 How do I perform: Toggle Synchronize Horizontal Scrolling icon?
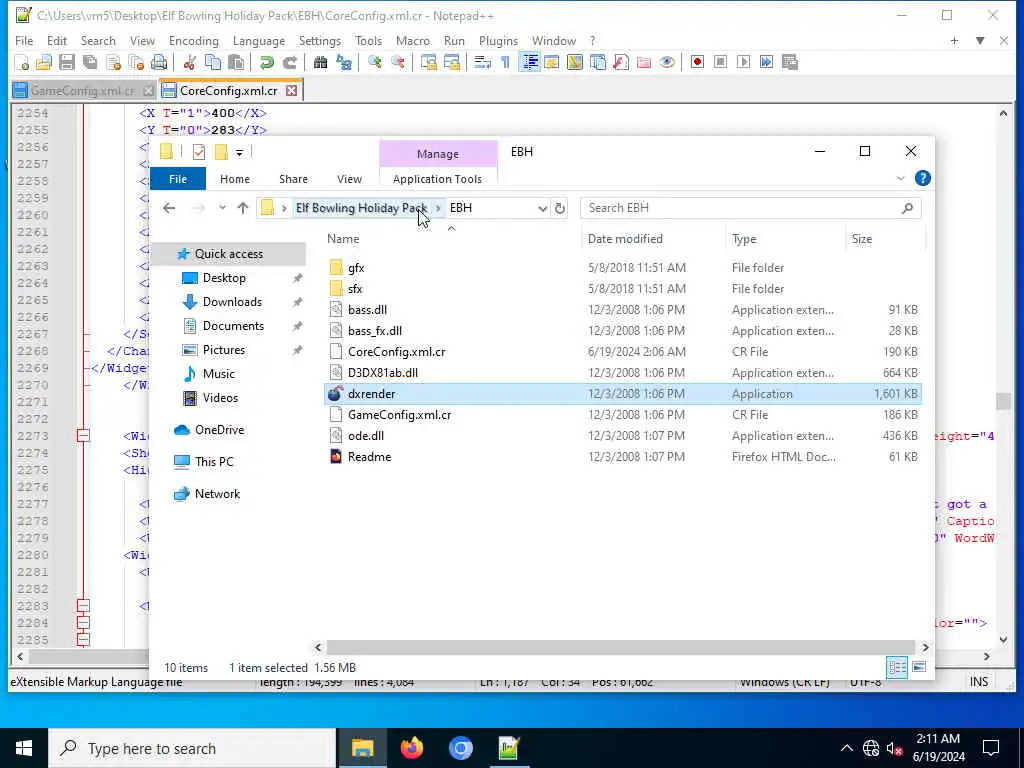(x=451, y=63)
